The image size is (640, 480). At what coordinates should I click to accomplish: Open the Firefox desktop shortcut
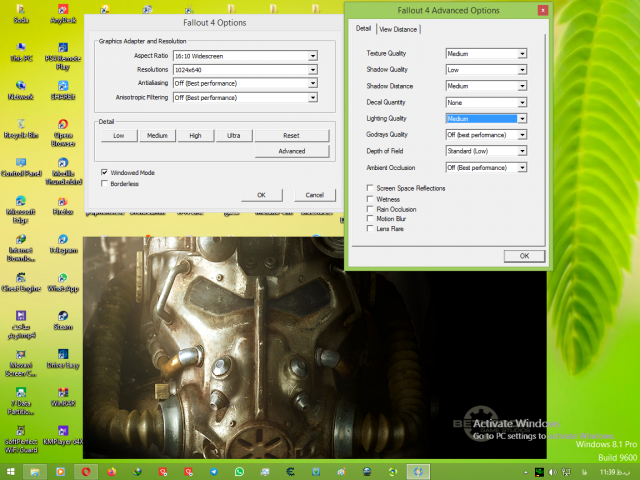point(62,201)
